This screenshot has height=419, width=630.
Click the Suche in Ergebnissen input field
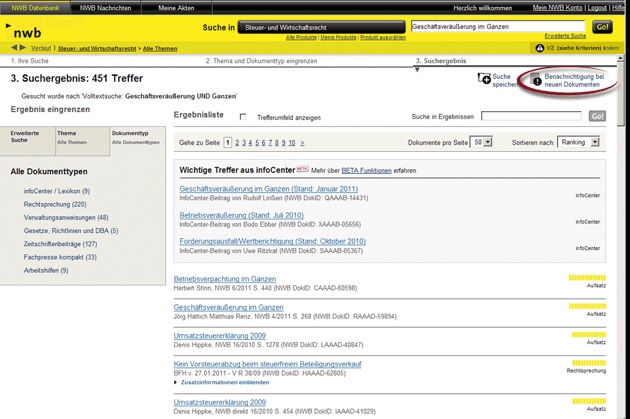pos(530,117)
